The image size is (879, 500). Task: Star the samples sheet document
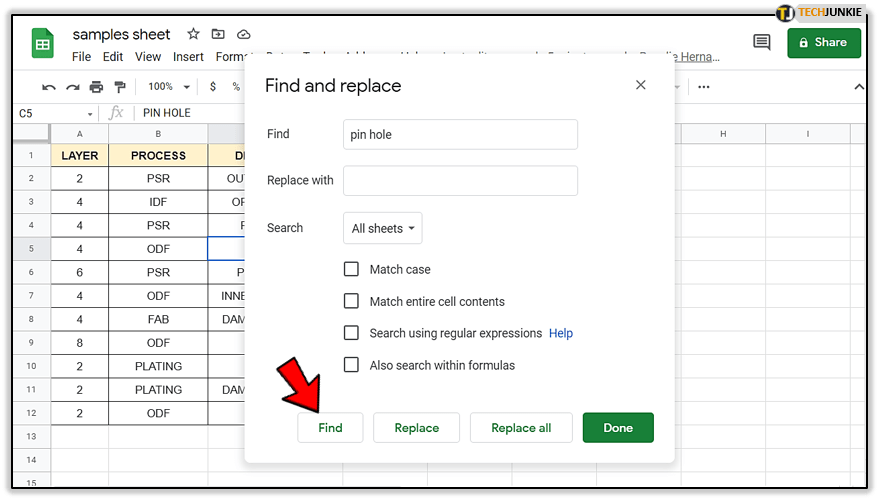(194, 34)
